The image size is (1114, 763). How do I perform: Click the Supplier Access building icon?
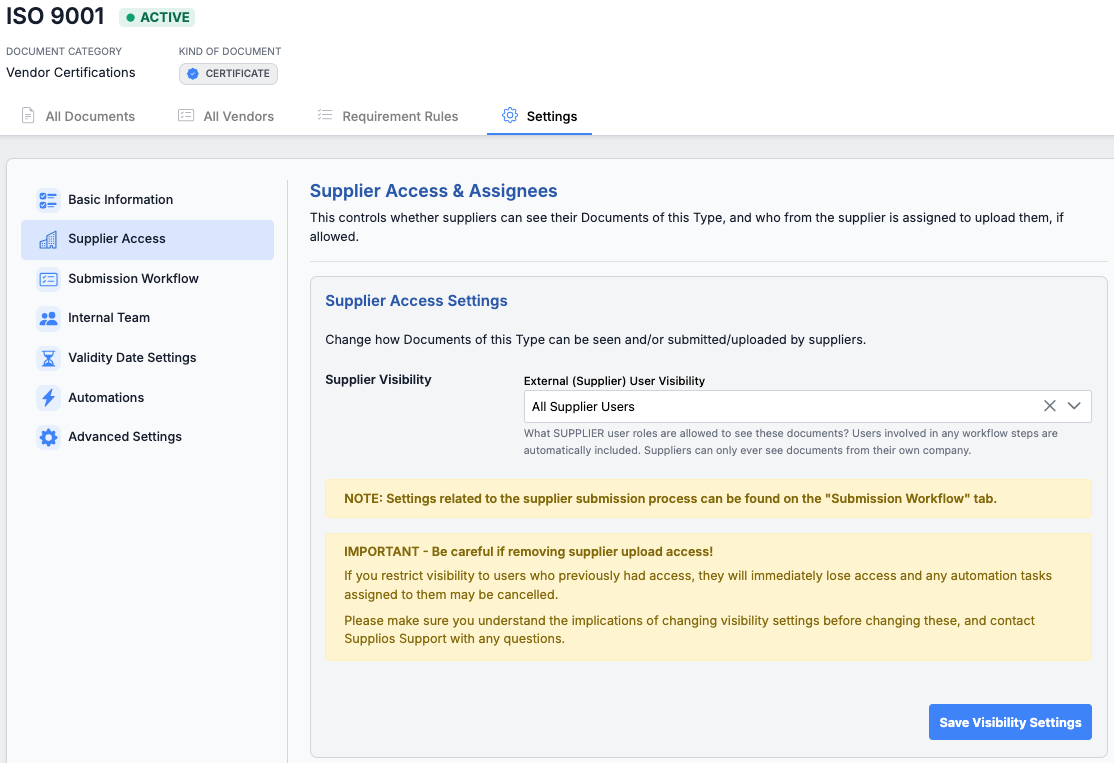pos(48,240)
